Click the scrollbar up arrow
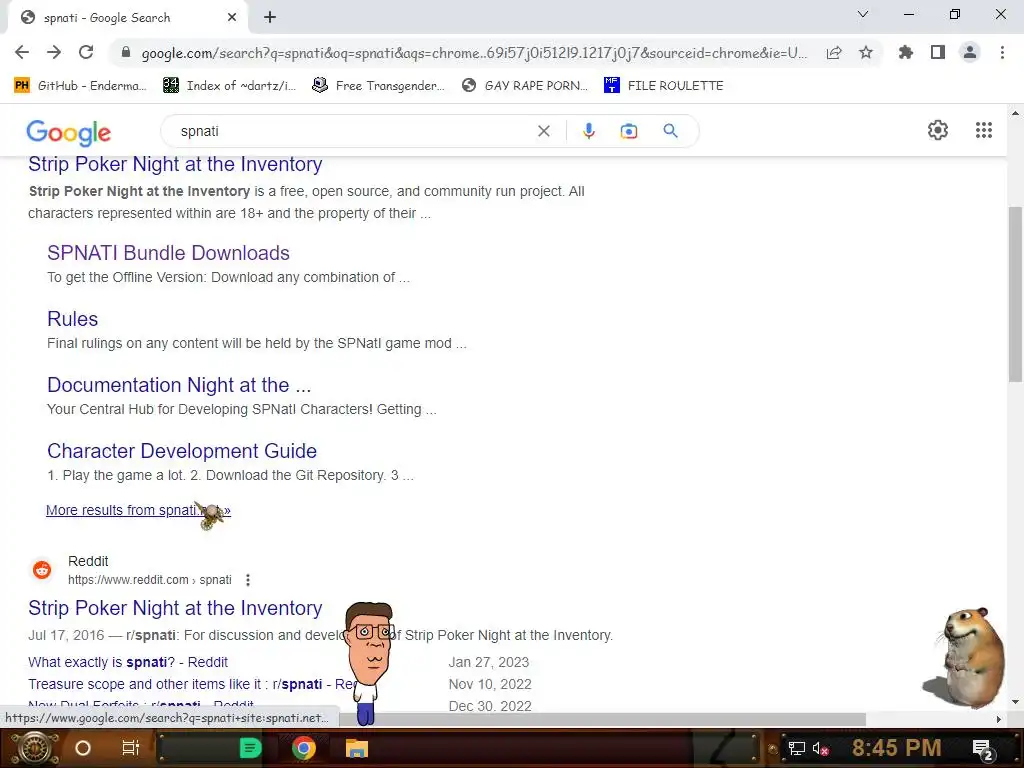Screen dimensions: 1024x768 click(x=1015, y=114)
